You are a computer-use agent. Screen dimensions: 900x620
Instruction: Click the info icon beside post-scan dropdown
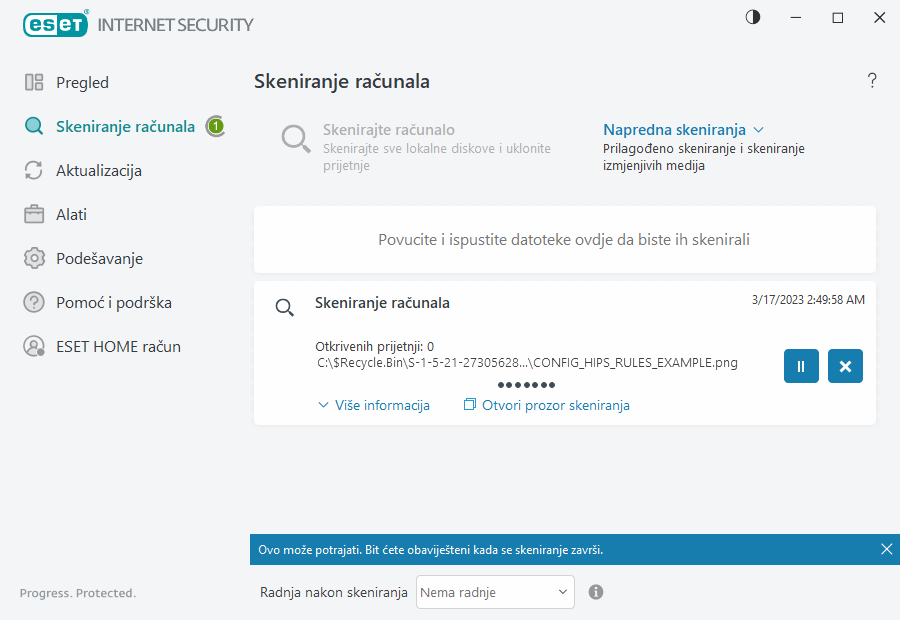click(x=595, y=592)
